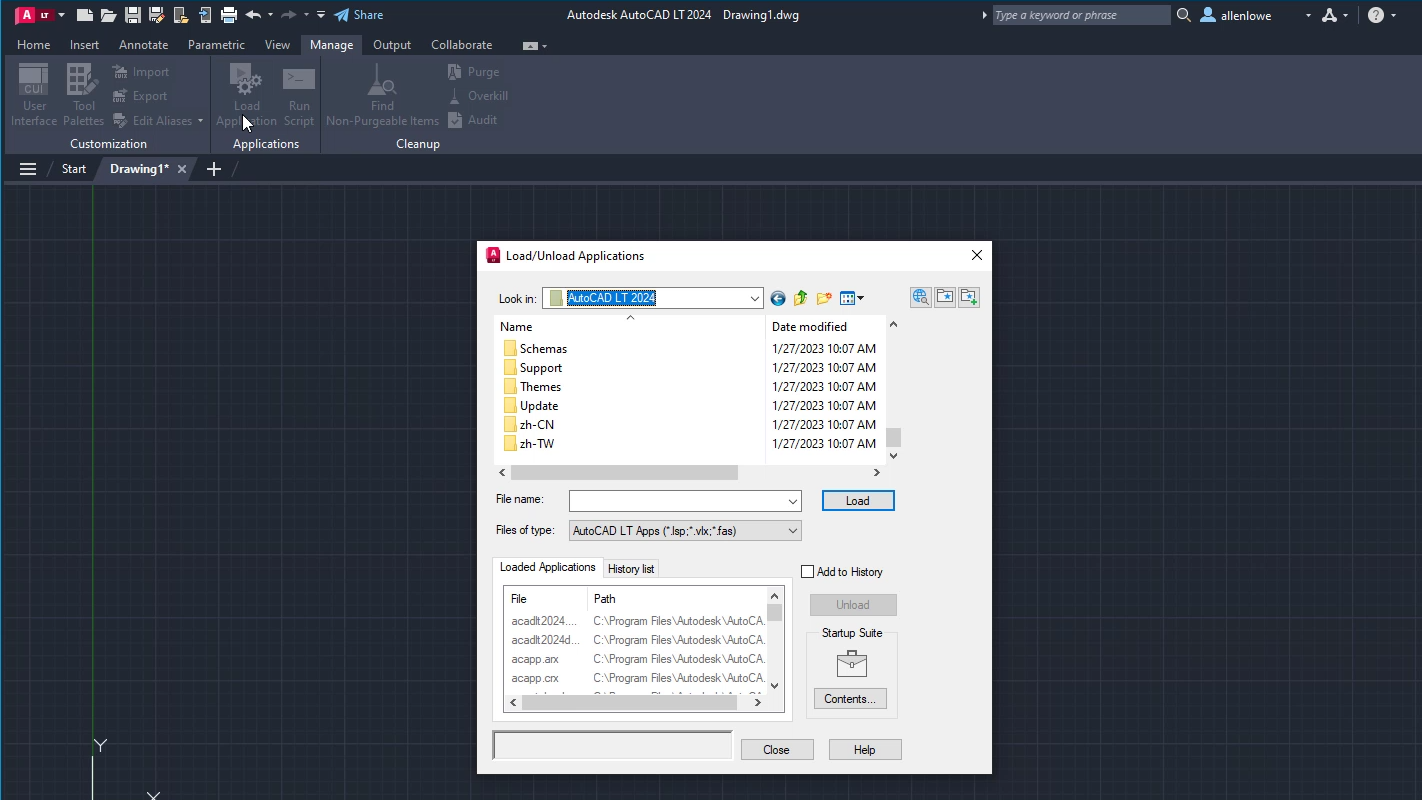This screenshot has width=1422, height=800.
Task: Select the zh-CN folder in file list
Action: [x=537, y=424]
